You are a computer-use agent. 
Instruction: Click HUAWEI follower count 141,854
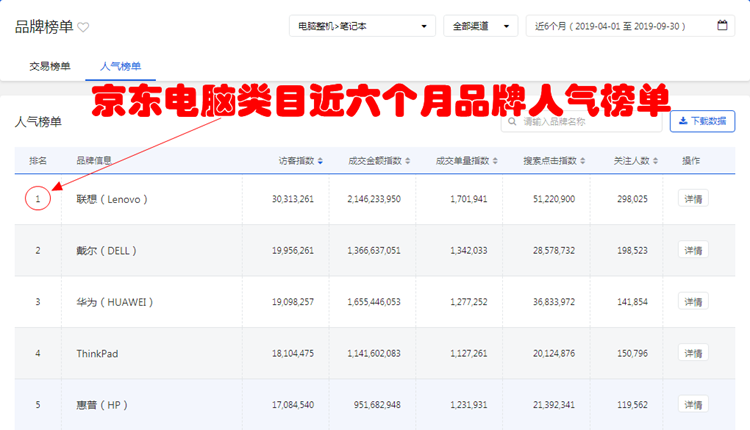click(x=632, y=302)
